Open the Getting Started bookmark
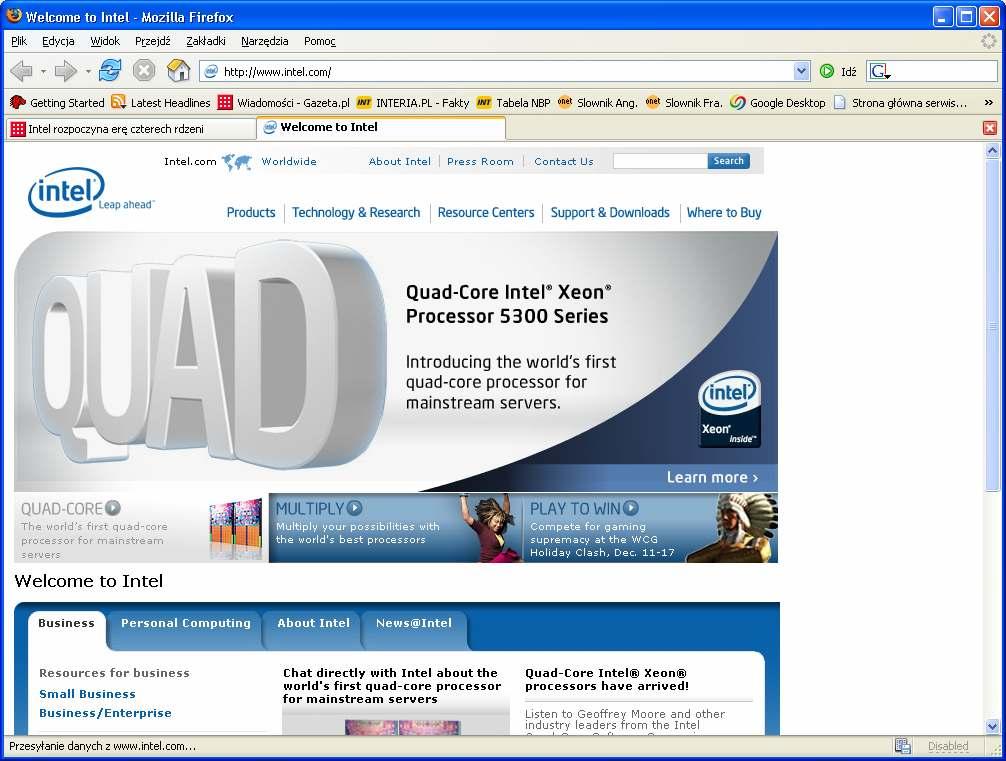 click(57, 103)
